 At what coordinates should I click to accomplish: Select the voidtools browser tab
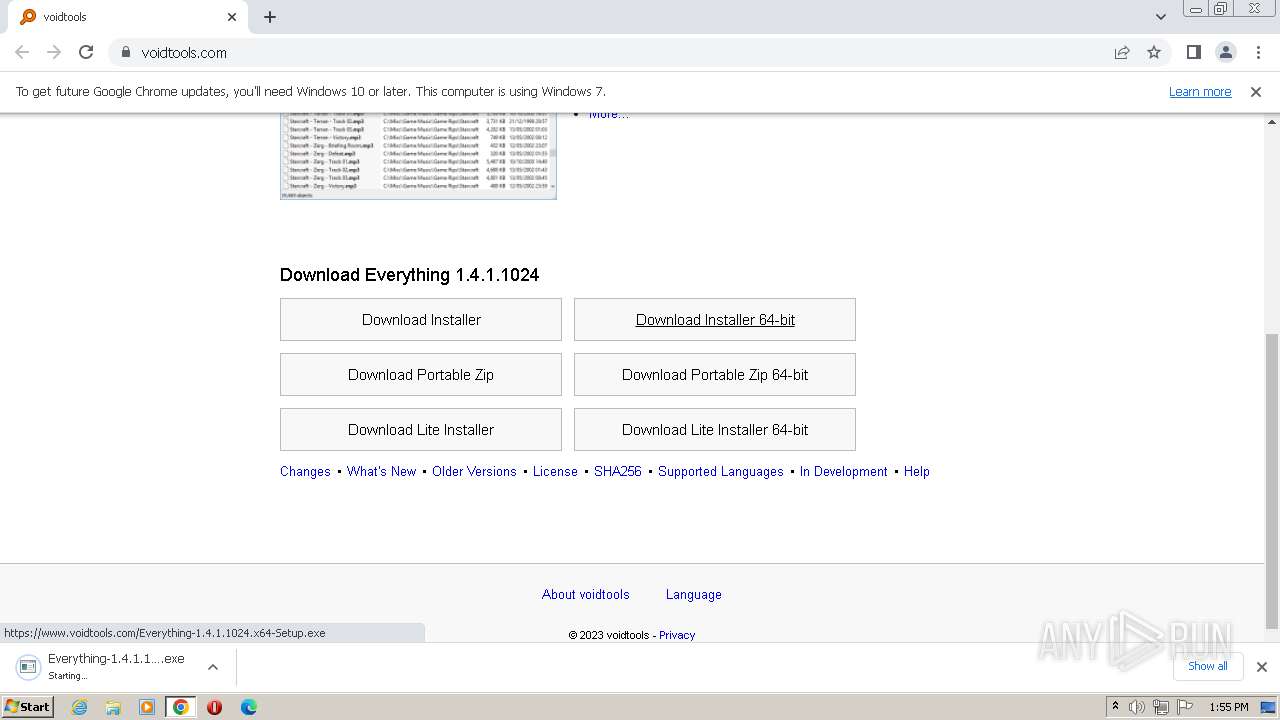pyautogui.click(x=130, y=17)
